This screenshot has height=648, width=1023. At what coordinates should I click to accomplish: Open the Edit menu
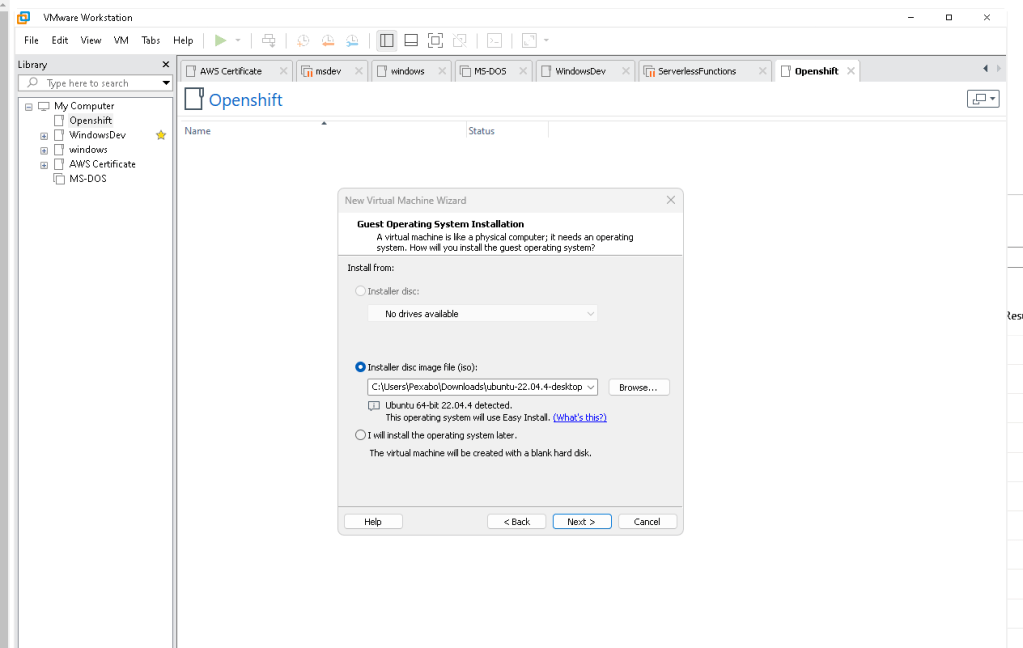point(60,40)
